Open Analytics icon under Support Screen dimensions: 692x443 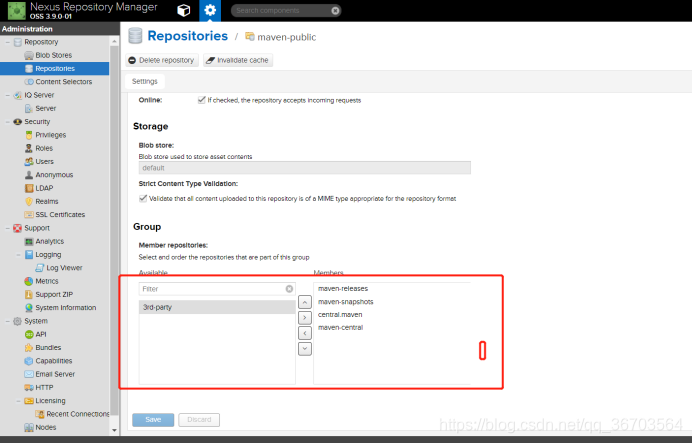click(29, 241)
